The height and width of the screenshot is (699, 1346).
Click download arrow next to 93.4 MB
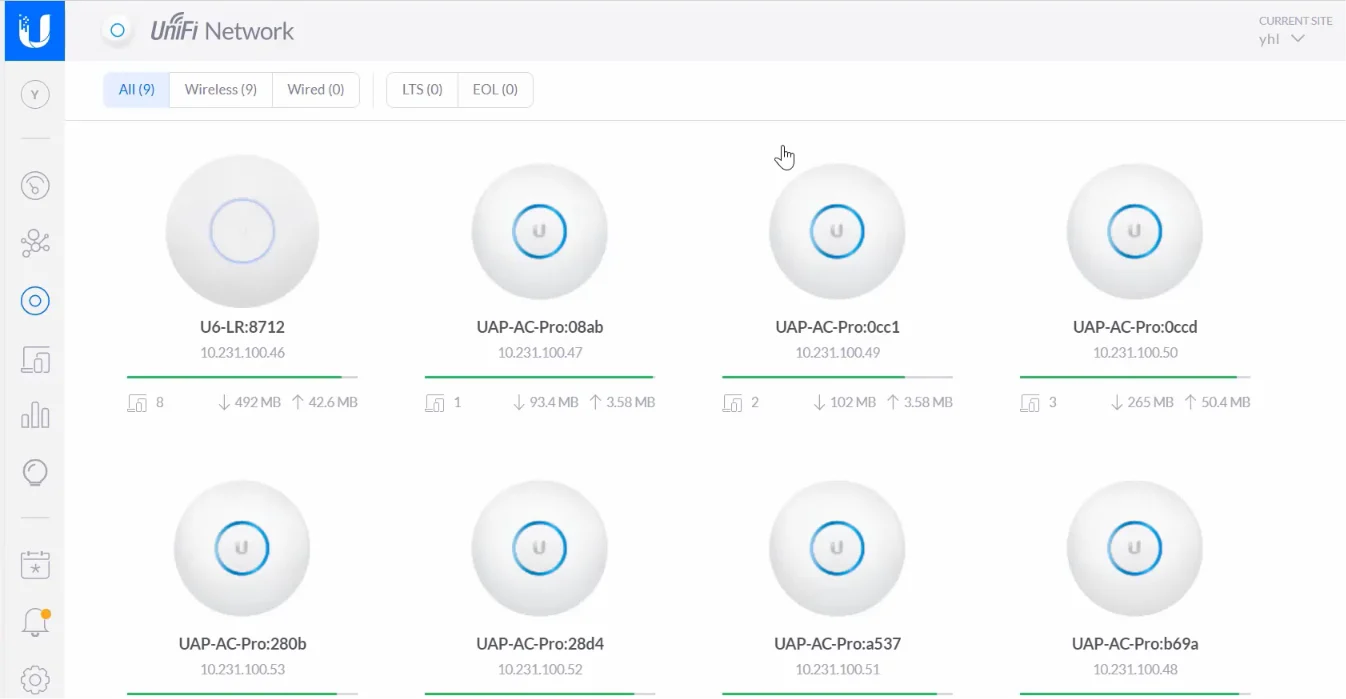point(519,403)
